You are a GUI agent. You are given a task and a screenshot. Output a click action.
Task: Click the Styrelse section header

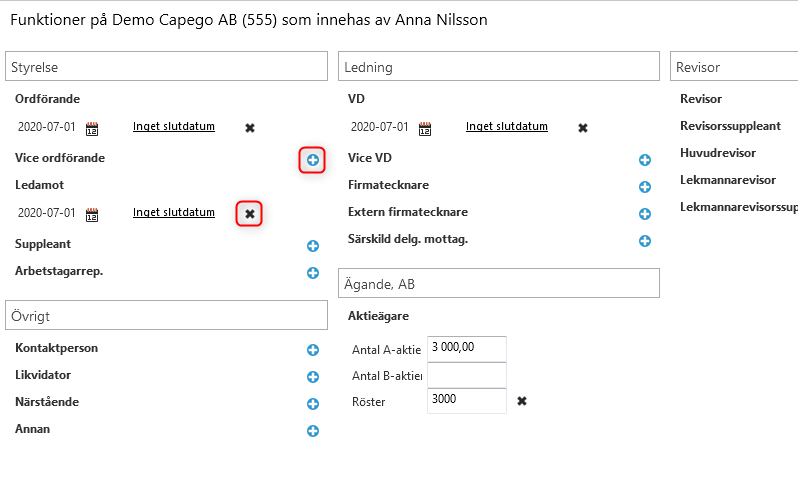point(166,66)
